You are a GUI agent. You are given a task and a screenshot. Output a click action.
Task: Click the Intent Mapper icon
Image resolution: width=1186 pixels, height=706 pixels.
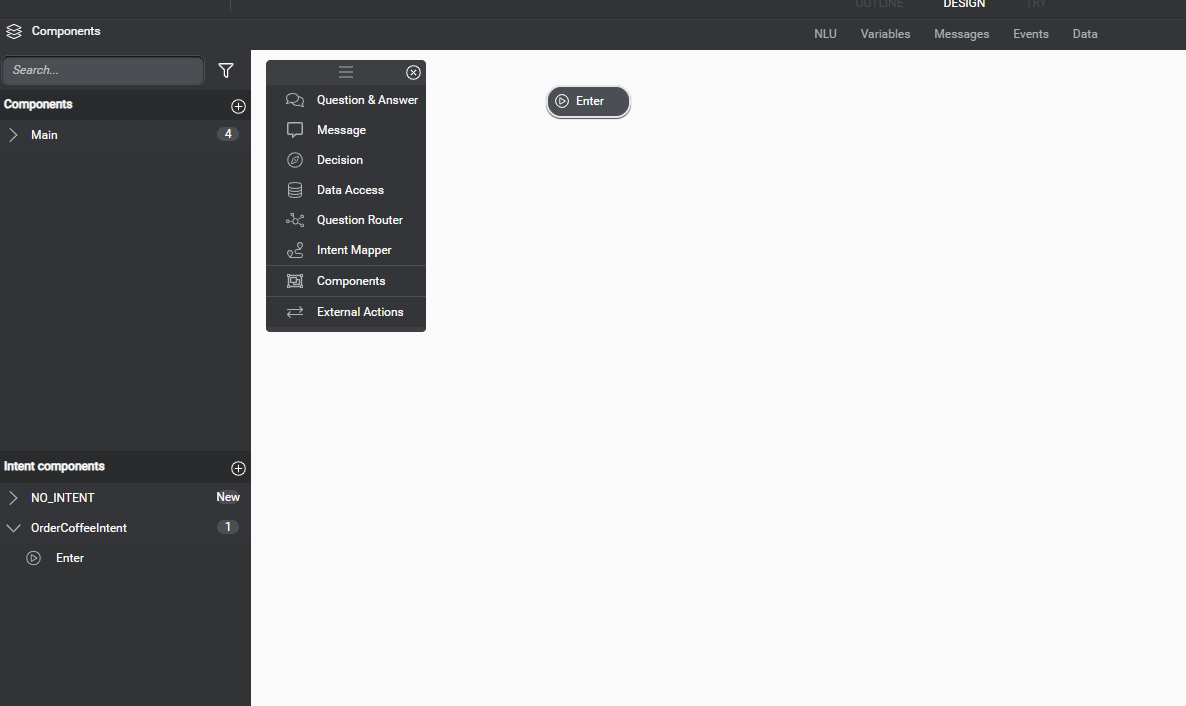pyautogui.click(x=295, y=250)
